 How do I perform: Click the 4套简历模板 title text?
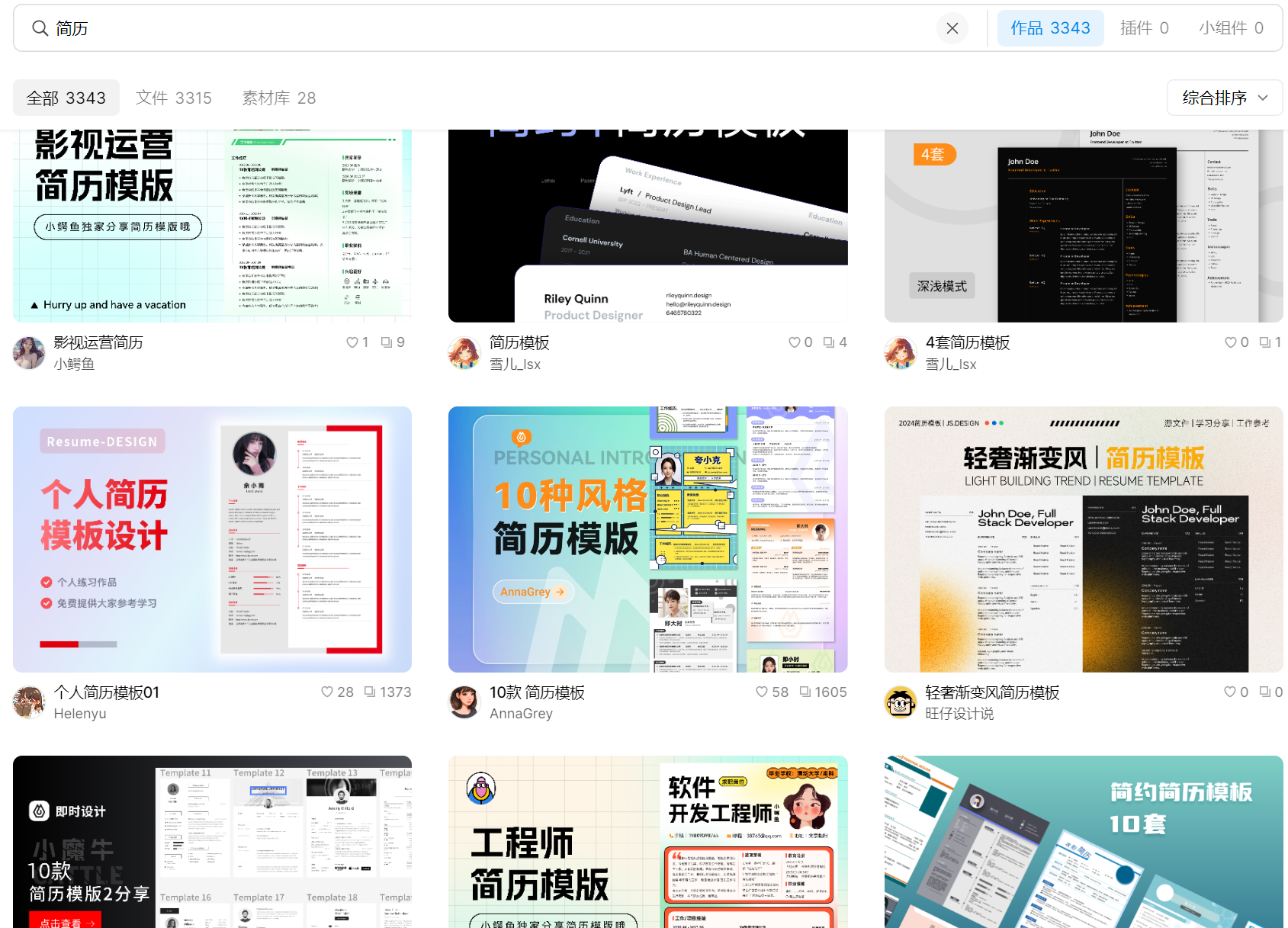point(968,342)
